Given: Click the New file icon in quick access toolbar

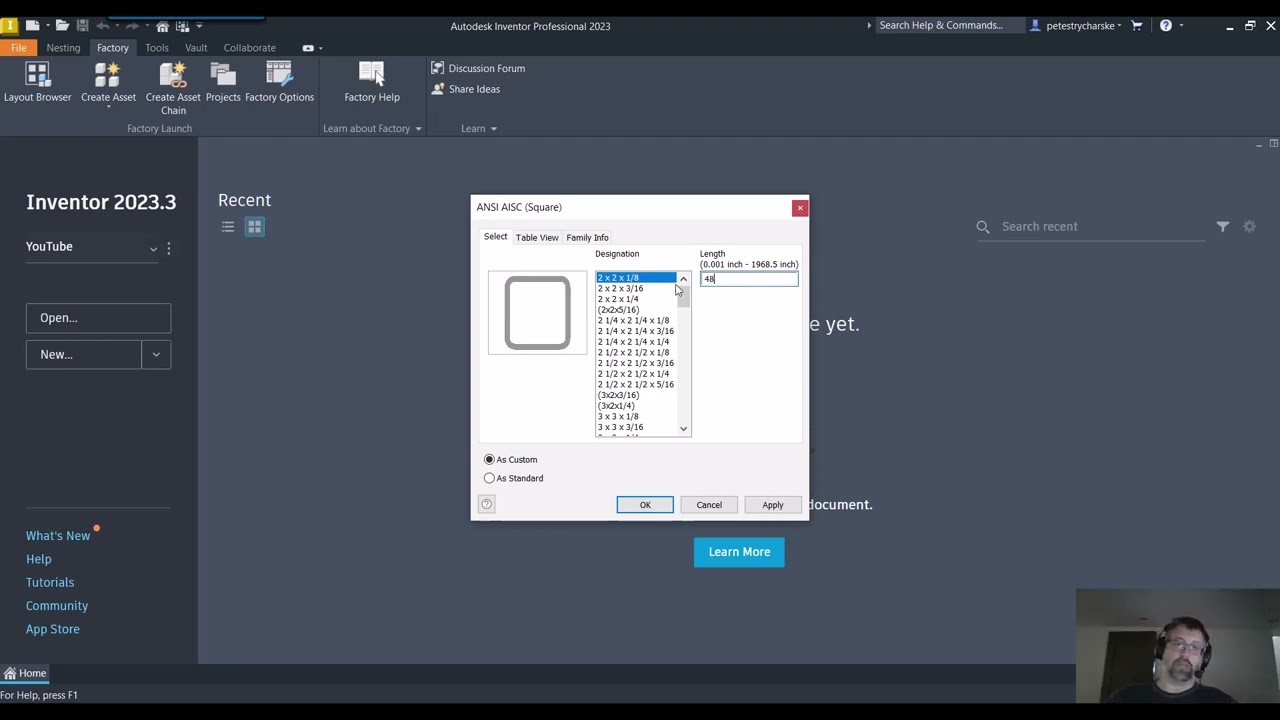Looking at the screenshot, I should (x=33, y=26).
